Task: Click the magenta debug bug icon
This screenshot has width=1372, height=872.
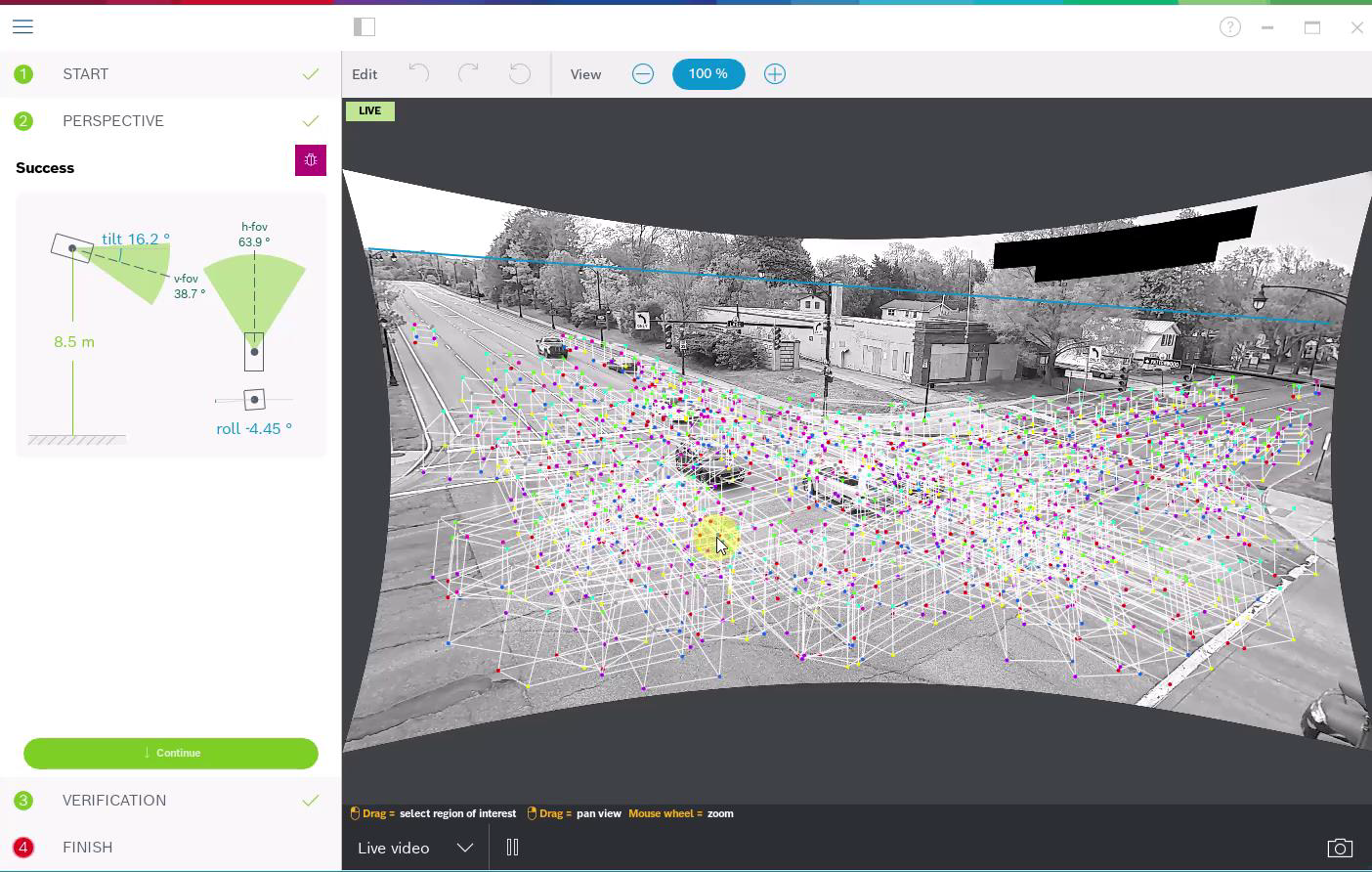Action: 311,160
